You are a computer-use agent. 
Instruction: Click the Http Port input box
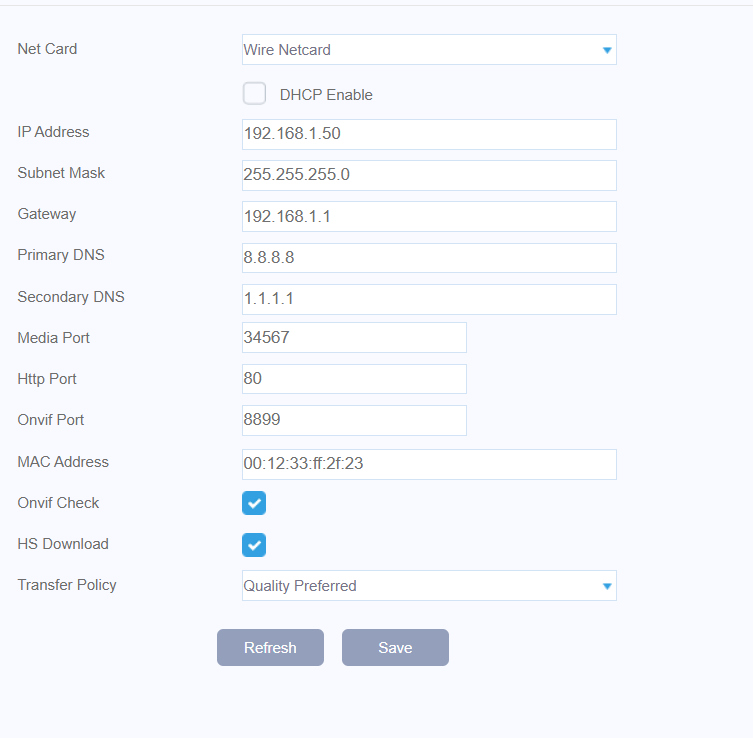354,379
